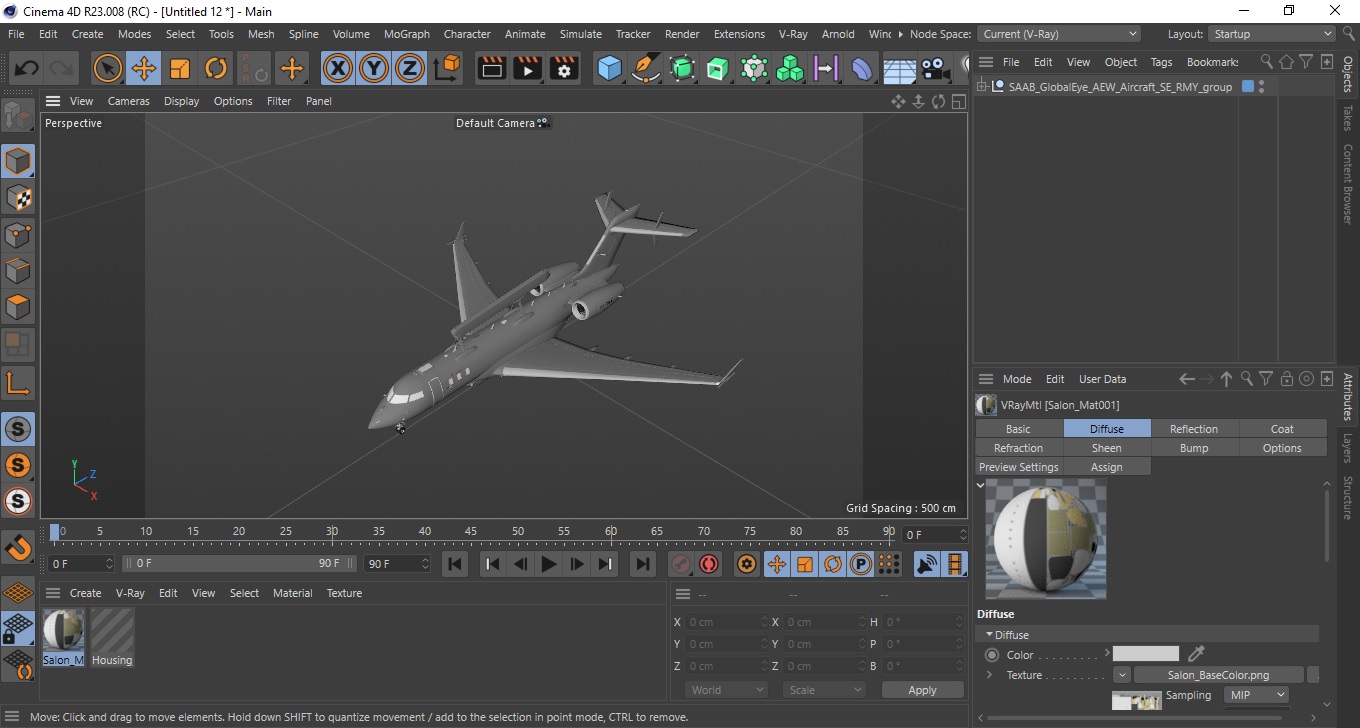
Task: Activate the Rotate tool
Action: (216, 68)
